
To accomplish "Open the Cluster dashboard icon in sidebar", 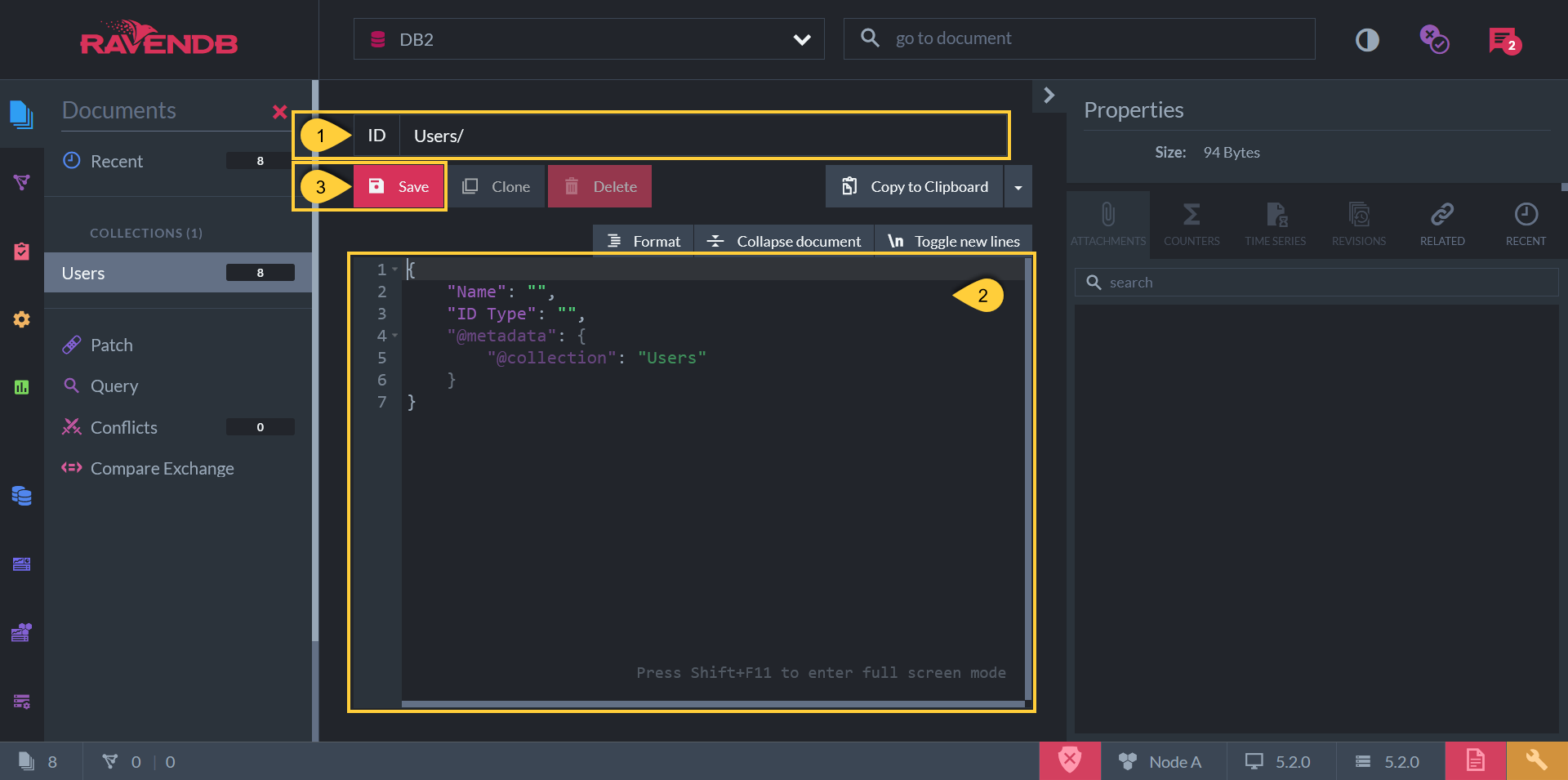I will tap(21, 632).
